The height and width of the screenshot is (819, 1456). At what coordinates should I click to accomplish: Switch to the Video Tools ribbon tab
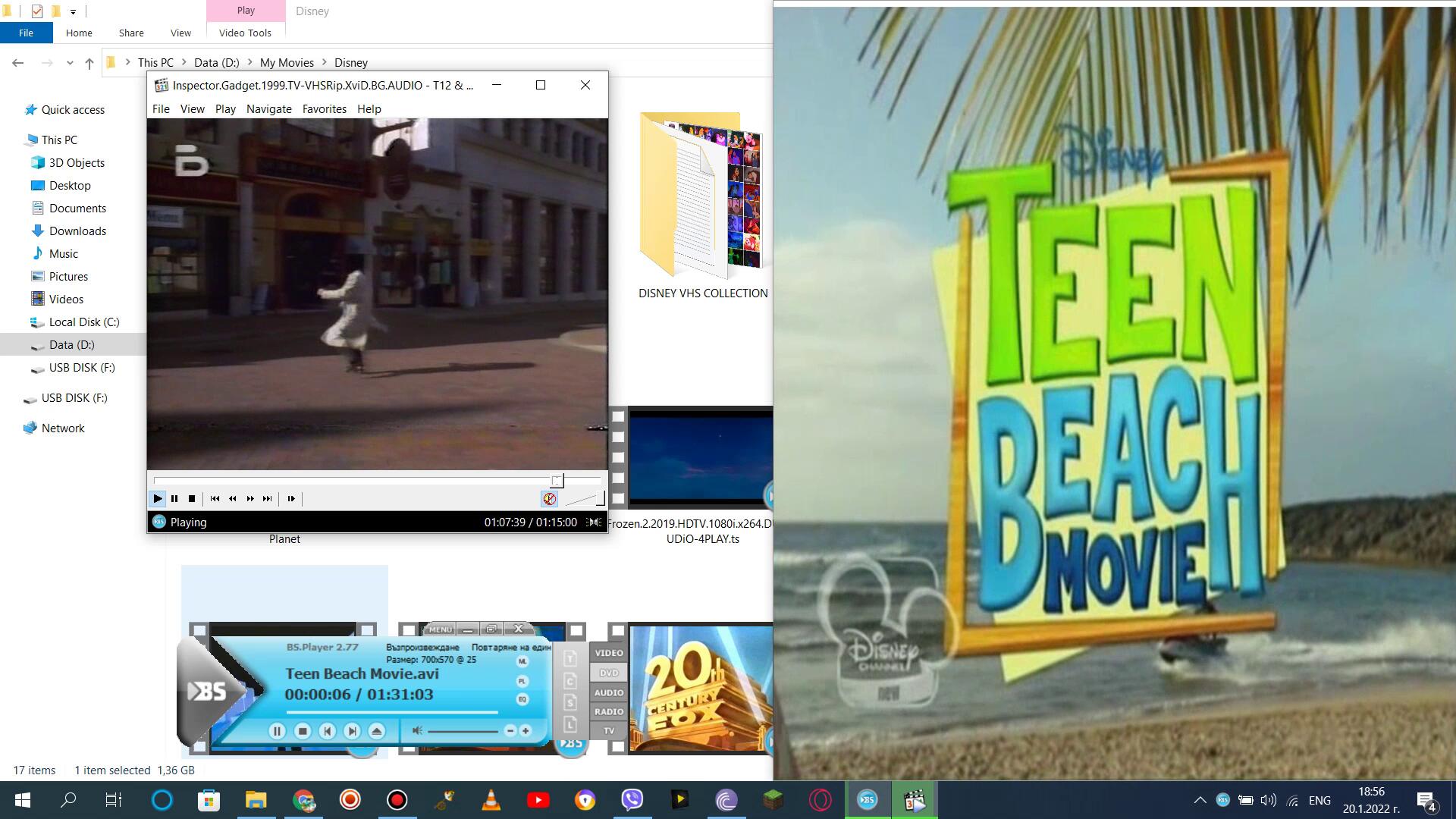click(245, 33)
